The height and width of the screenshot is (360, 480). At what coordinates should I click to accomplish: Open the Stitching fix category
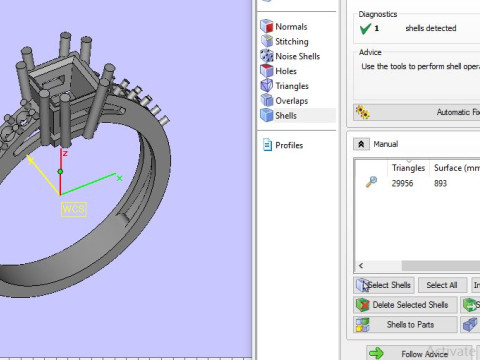pos(292,41)
